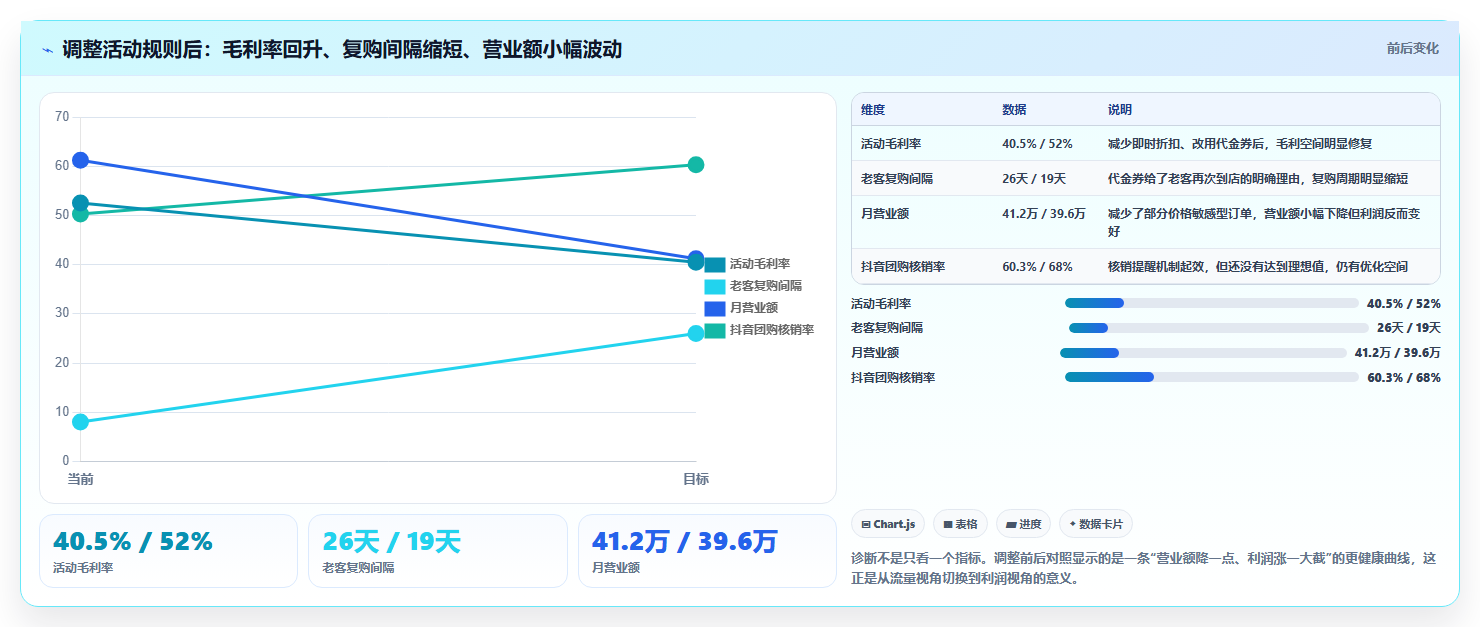Screen dimensions: 1480x627
Task: Click 60.3% / 68% value beside progress bar
Action: 1404,378
